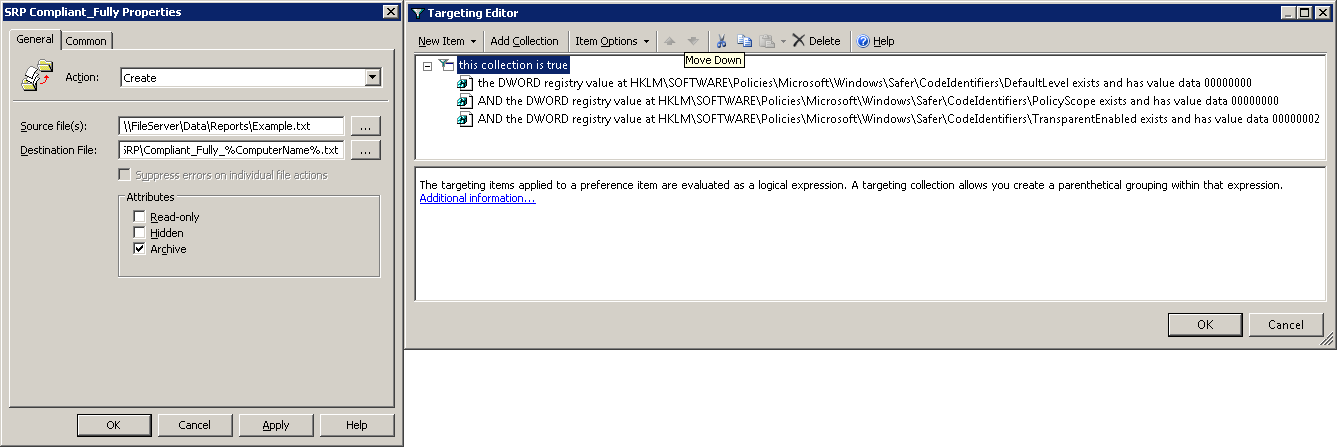This screenshot has height=447, width=1337.
Task: Open the Item Options menu
Action: point(612,41)
